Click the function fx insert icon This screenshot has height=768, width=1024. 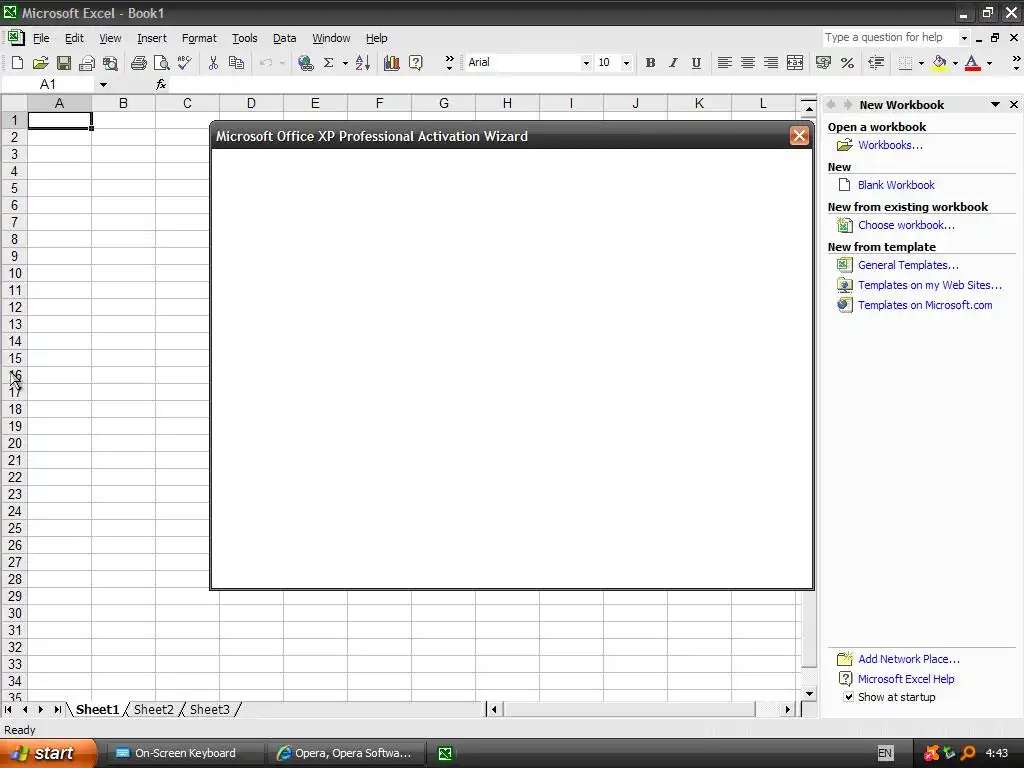(x=161, y=84)
